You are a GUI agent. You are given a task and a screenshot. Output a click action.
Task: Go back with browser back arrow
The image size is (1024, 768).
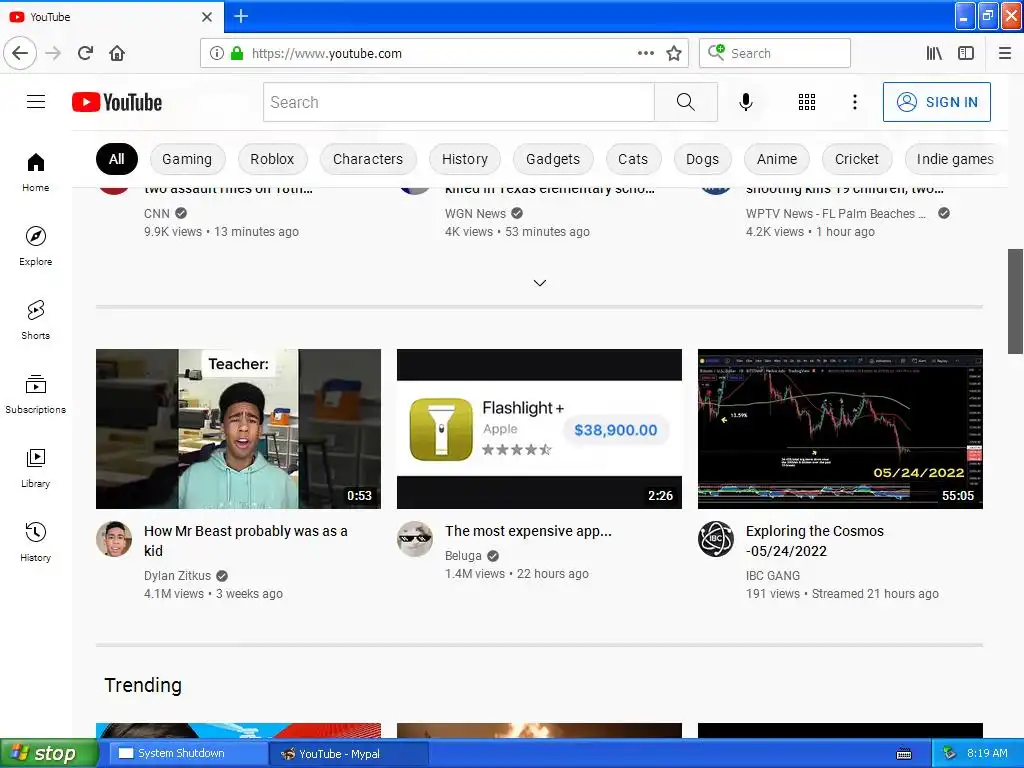[20, 53]
